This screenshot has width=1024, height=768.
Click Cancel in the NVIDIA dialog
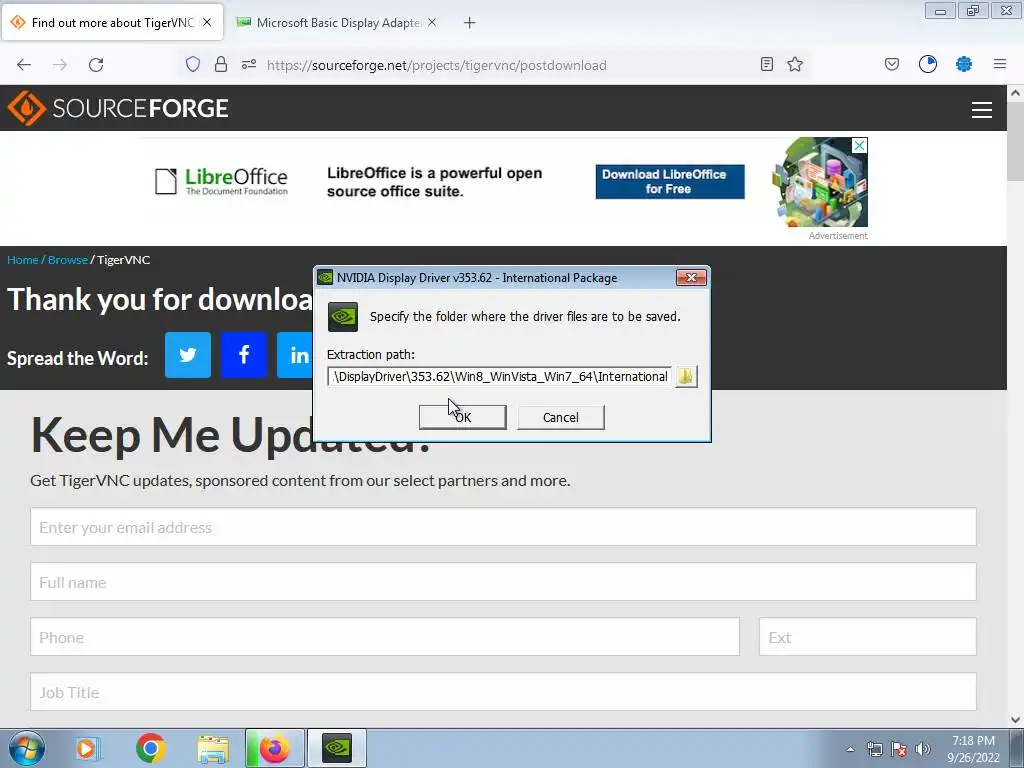click(x=560, y=417)
